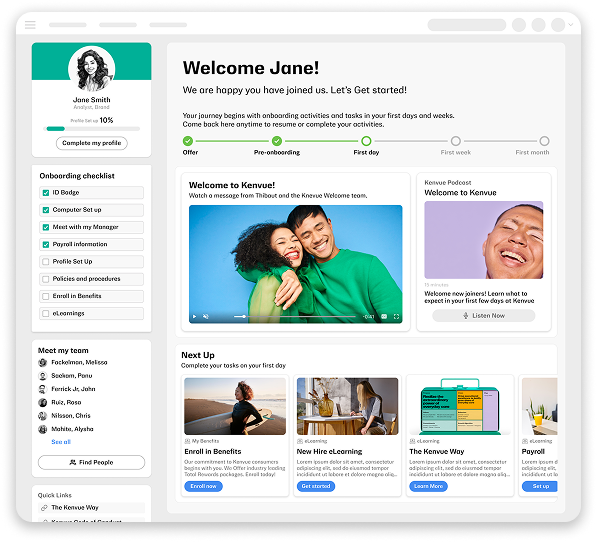The image size is (597, 542).
Task: Click Fockelman, Melissa's avatar
Action: click(x=43, y=362)
